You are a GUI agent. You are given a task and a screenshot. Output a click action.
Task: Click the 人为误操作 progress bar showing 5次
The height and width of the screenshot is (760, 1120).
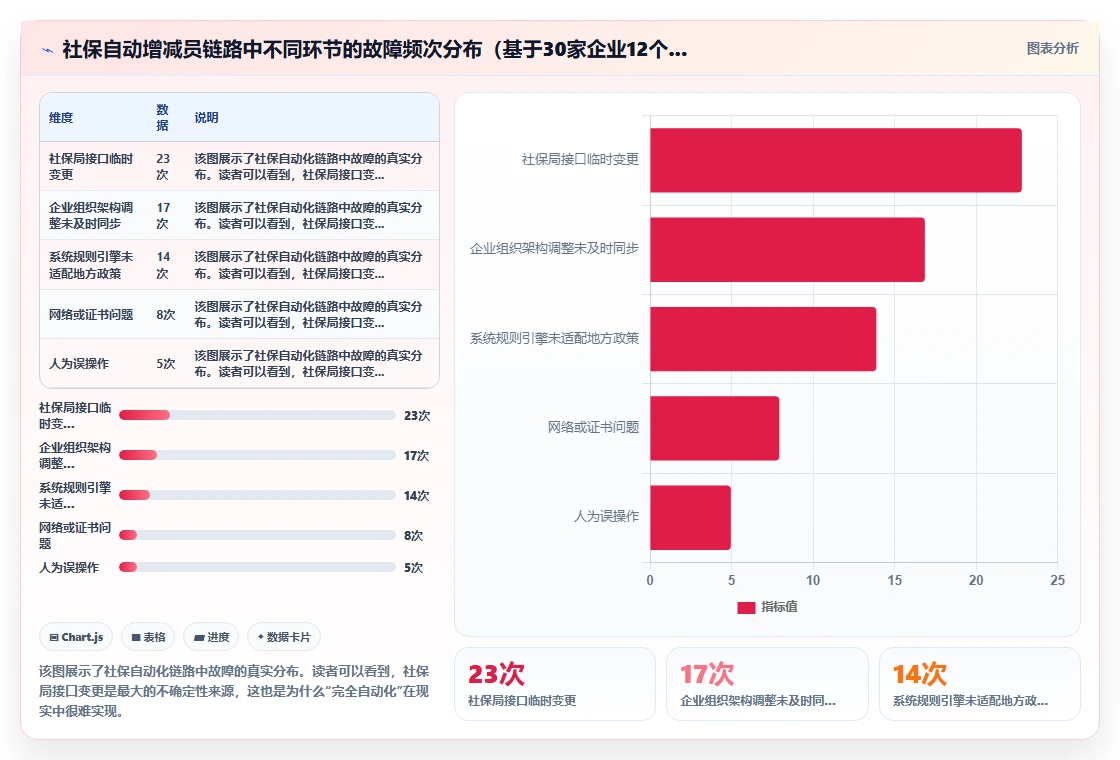tap(257, 567)
